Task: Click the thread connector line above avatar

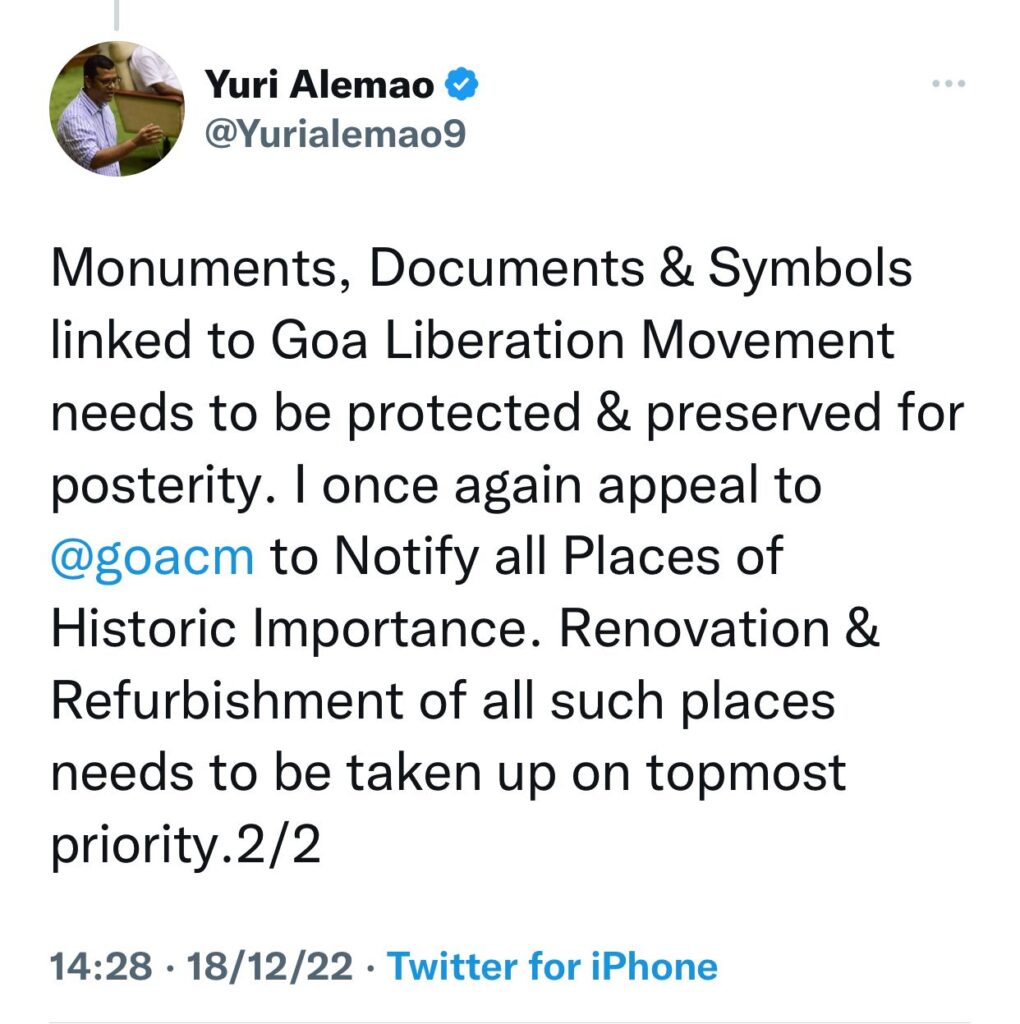Action: coord(116,15)
